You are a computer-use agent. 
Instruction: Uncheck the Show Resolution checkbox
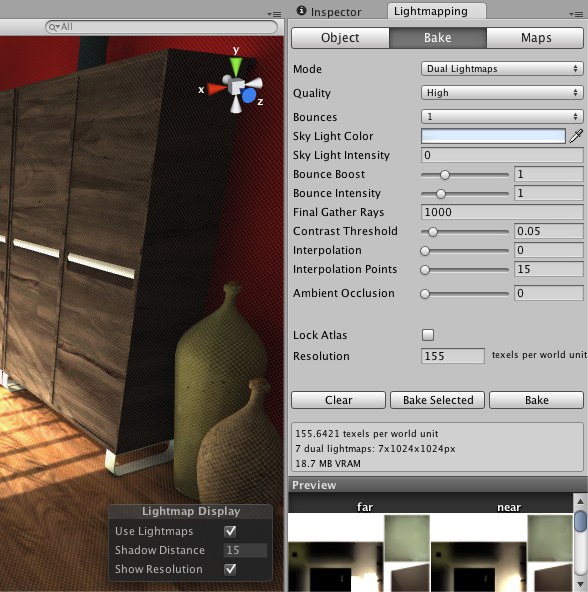click(x=230, y=569)
